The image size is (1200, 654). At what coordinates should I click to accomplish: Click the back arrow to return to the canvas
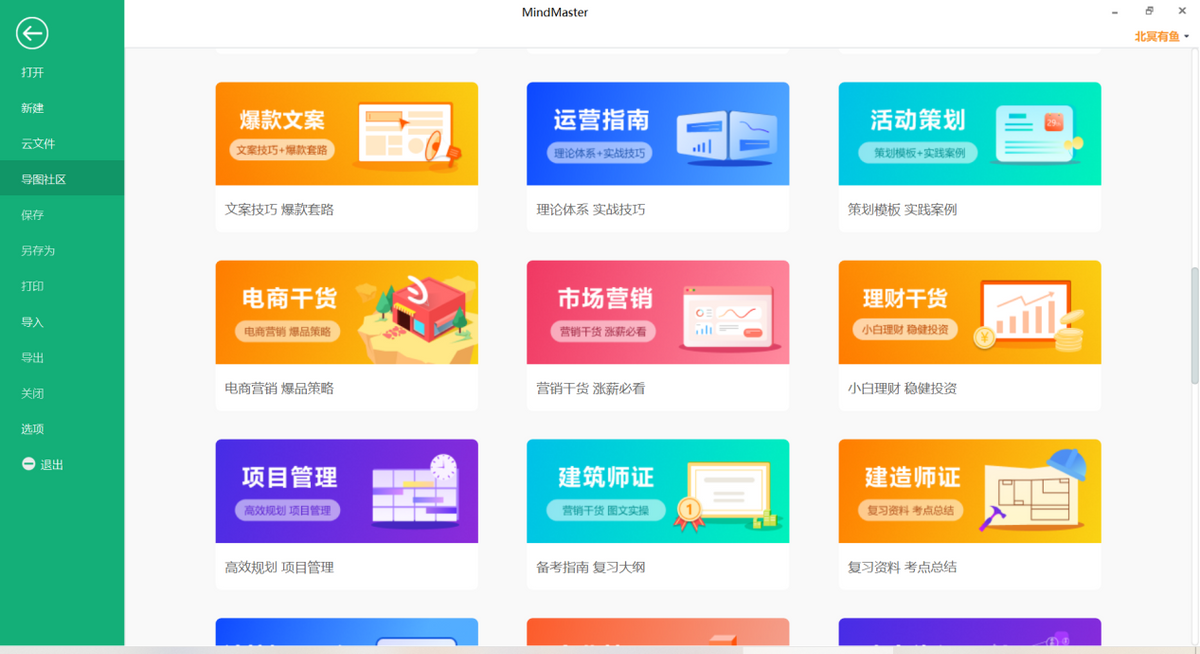click(31, 33)
